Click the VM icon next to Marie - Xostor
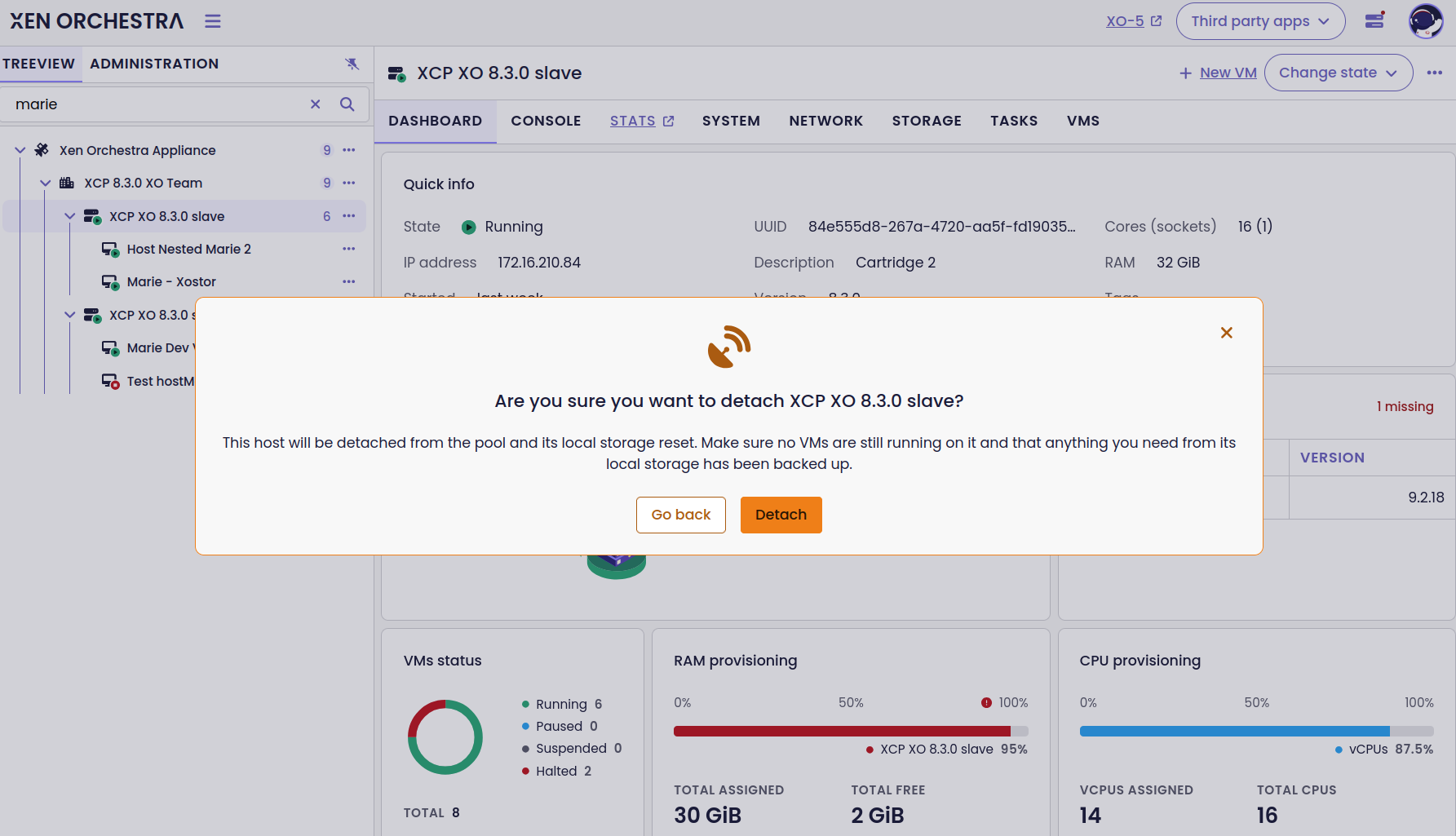 point(110,281)
